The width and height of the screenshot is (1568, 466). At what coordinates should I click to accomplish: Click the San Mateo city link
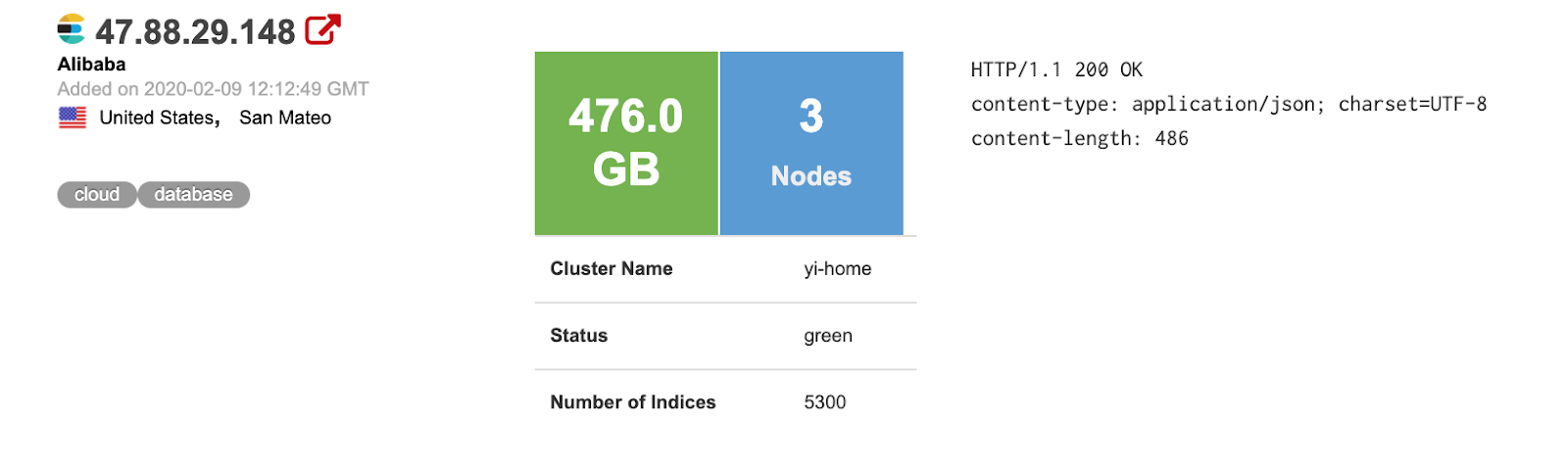pos(285,117)
